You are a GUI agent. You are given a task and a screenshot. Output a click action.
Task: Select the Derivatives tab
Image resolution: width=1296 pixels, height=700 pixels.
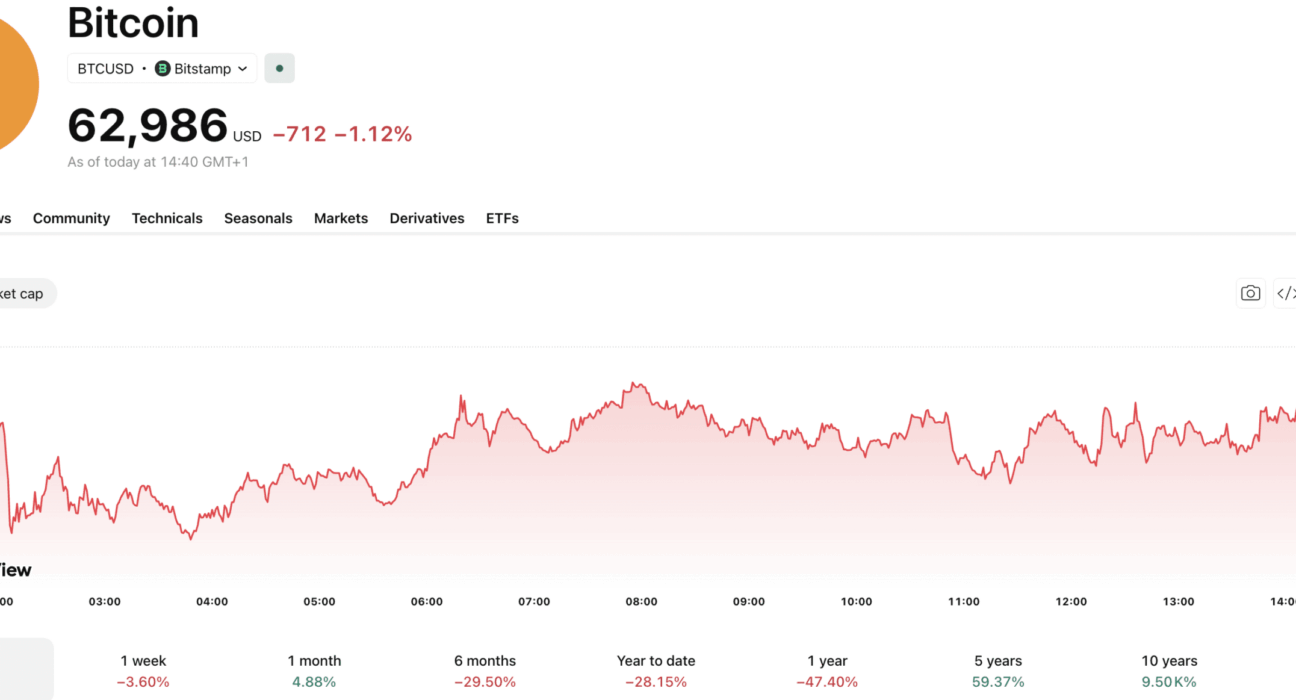click(427, 218)
